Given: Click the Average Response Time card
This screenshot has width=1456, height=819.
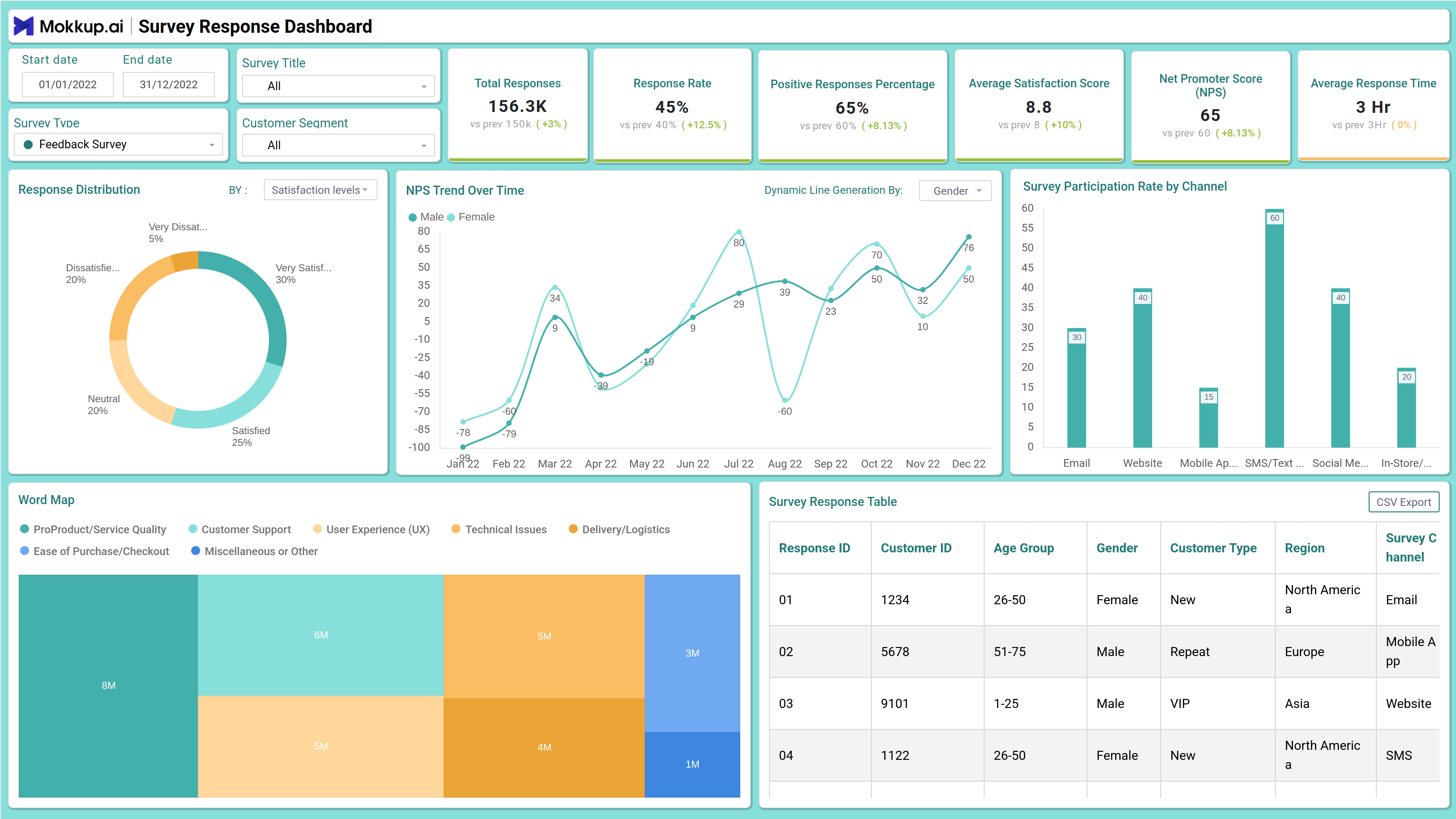Looking at the screenshot, I should coord(1373,105).
